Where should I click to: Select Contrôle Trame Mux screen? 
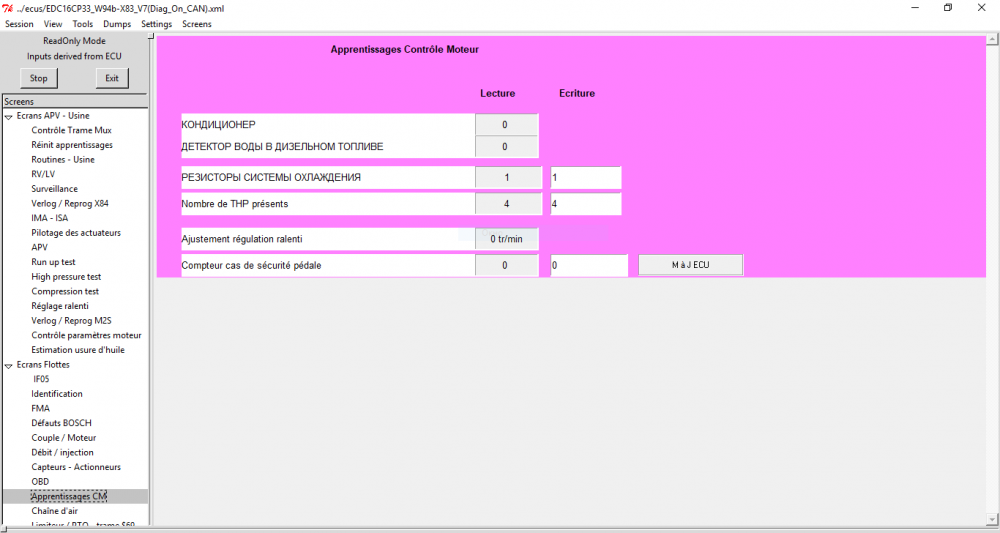point(71,130)
